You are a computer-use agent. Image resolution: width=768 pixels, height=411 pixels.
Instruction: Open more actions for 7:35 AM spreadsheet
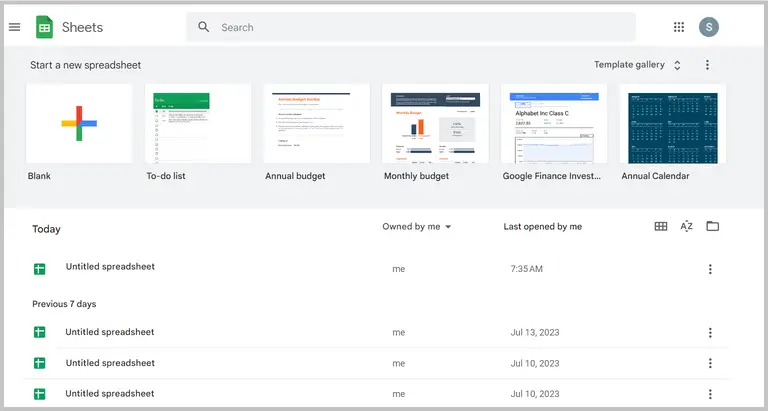tap(710, 269)
